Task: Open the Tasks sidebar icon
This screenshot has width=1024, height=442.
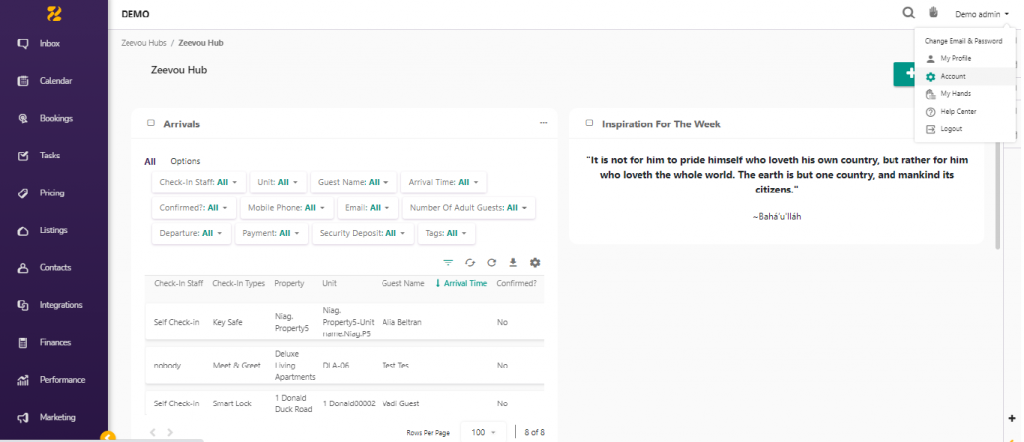Action: 23,155
